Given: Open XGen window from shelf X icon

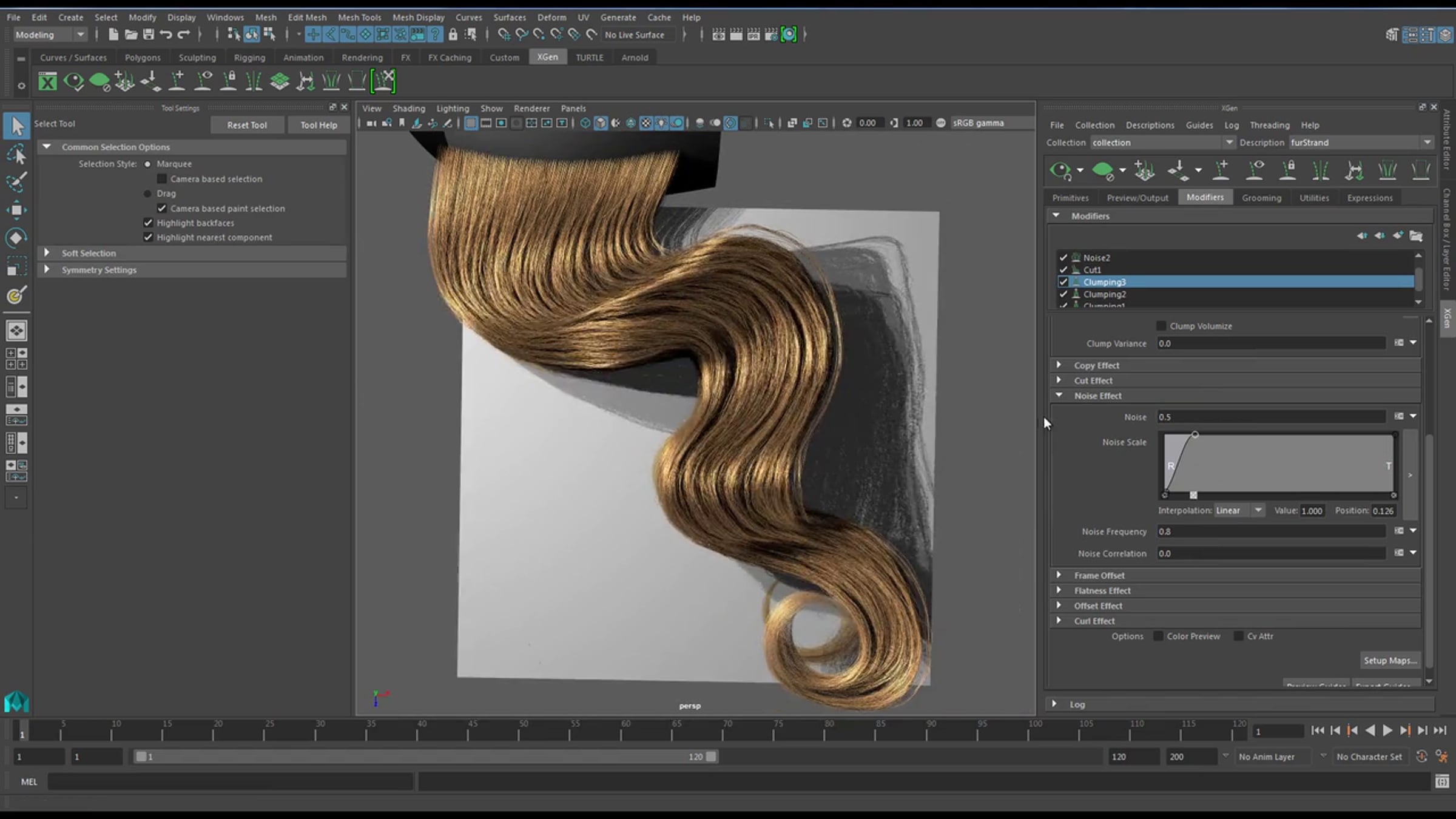Looking at the screenshot, I should [x=47, y=81].
